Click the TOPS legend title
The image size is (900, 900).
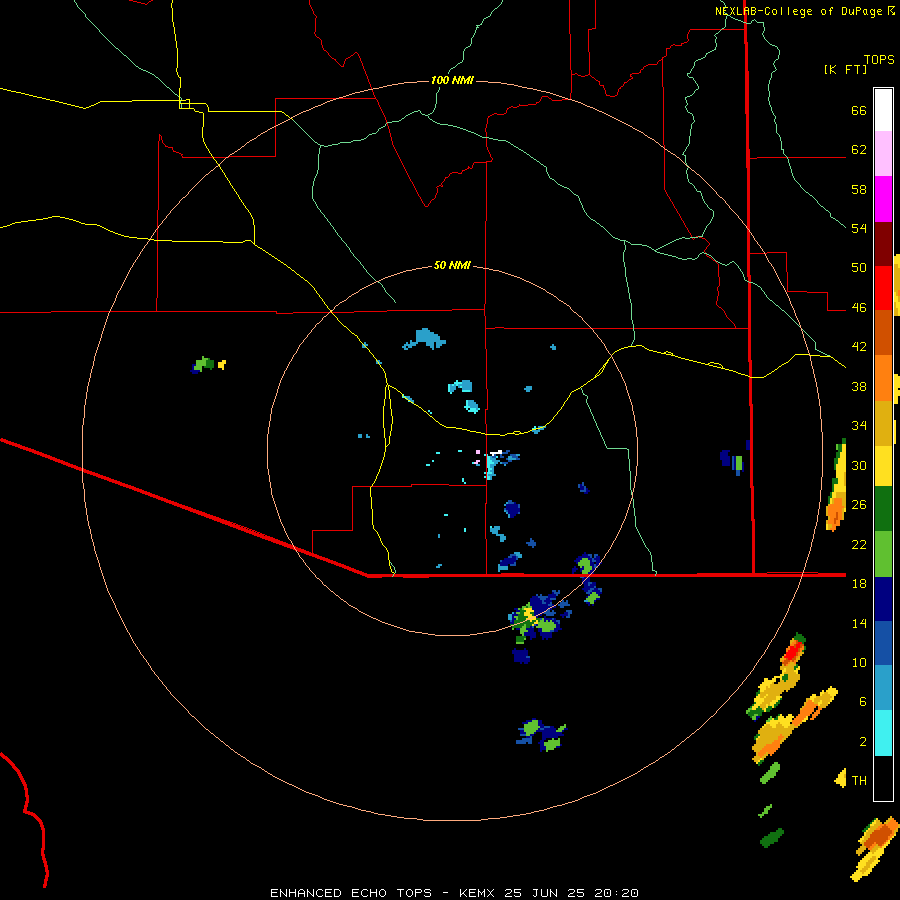[879, 59]
